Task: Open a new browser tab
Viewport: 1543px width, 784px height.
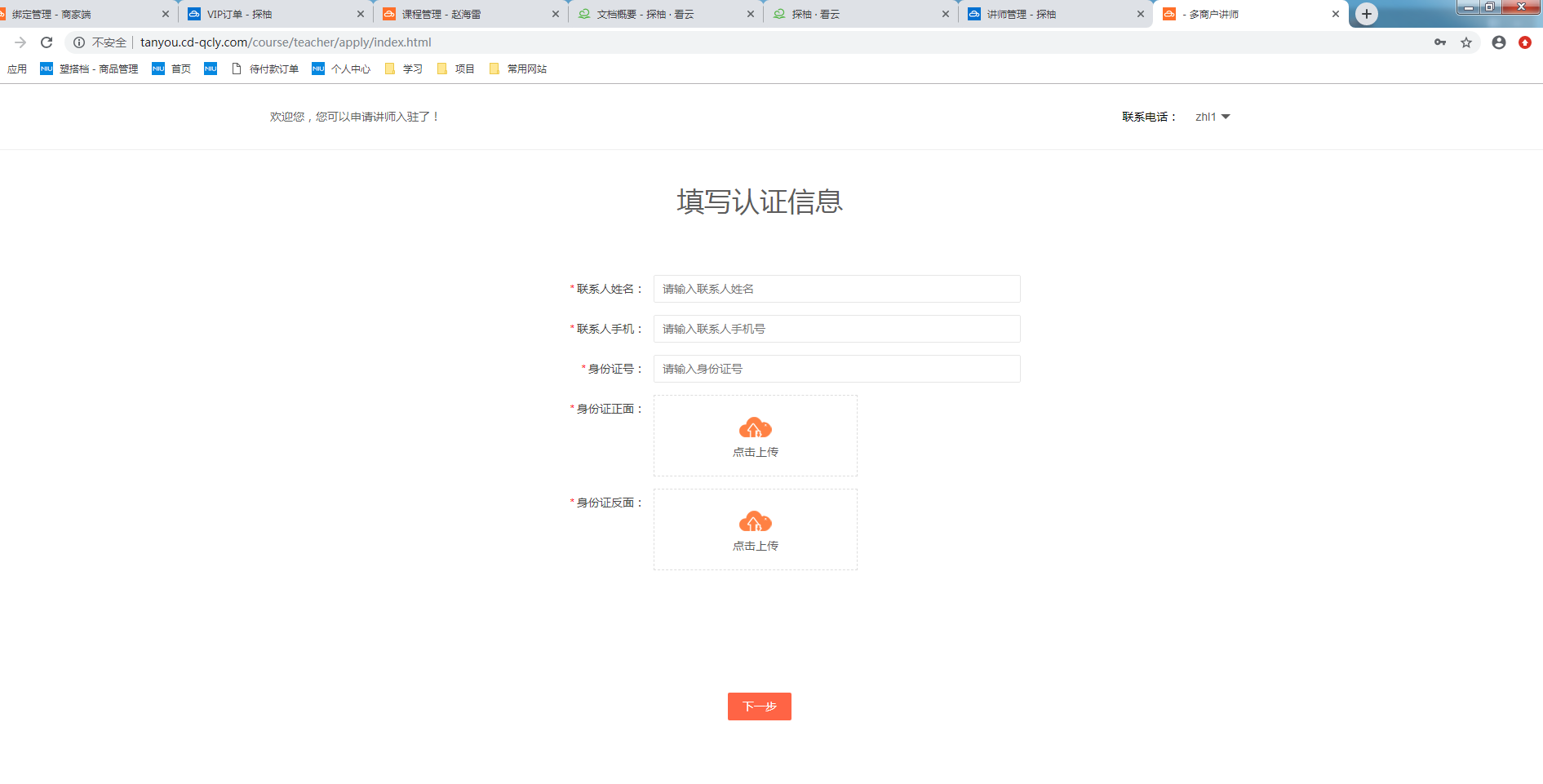Action: 1367,14
